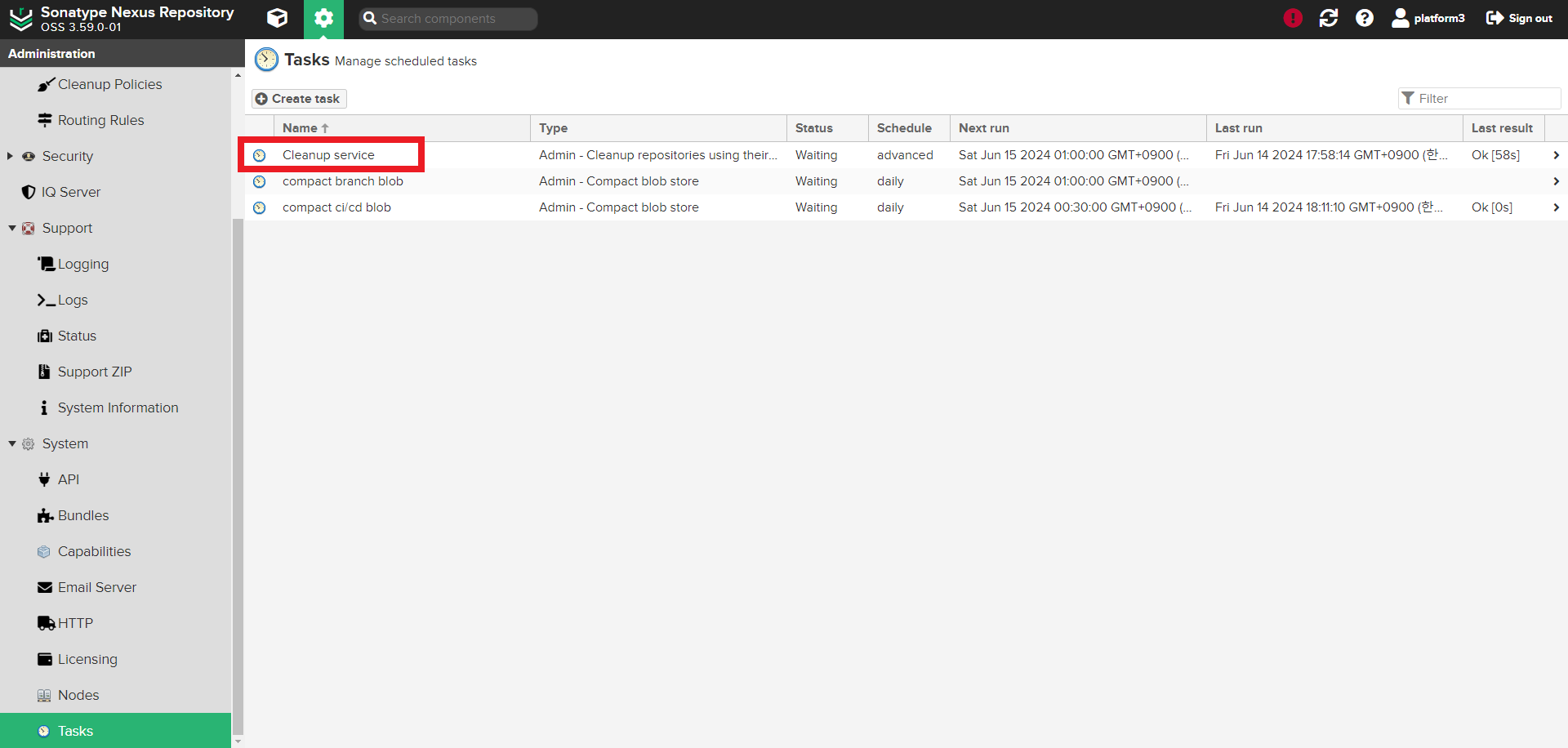1568x748 pixels.
Task: Sort by the Next run column header
Action: coord(1078,128)
